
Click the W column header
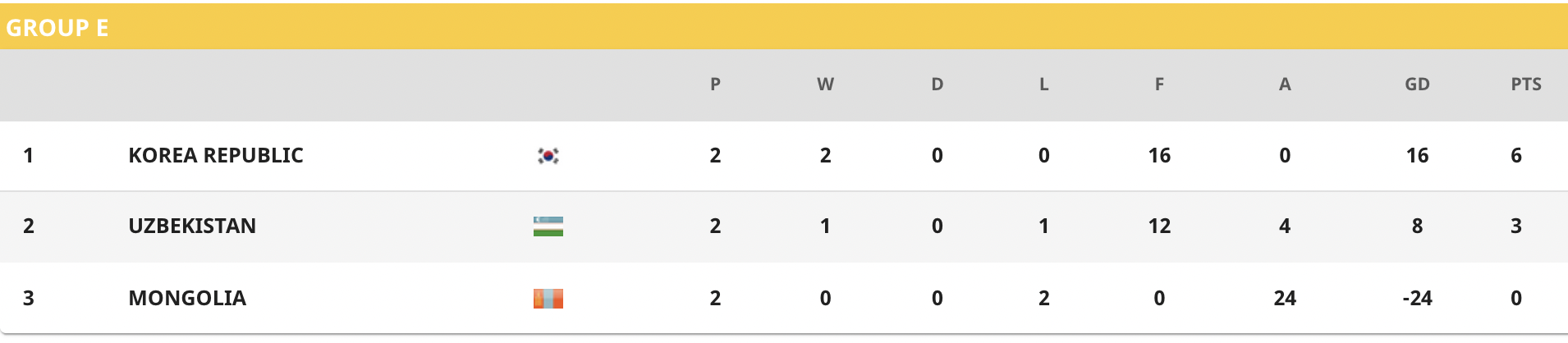[825, 84]
